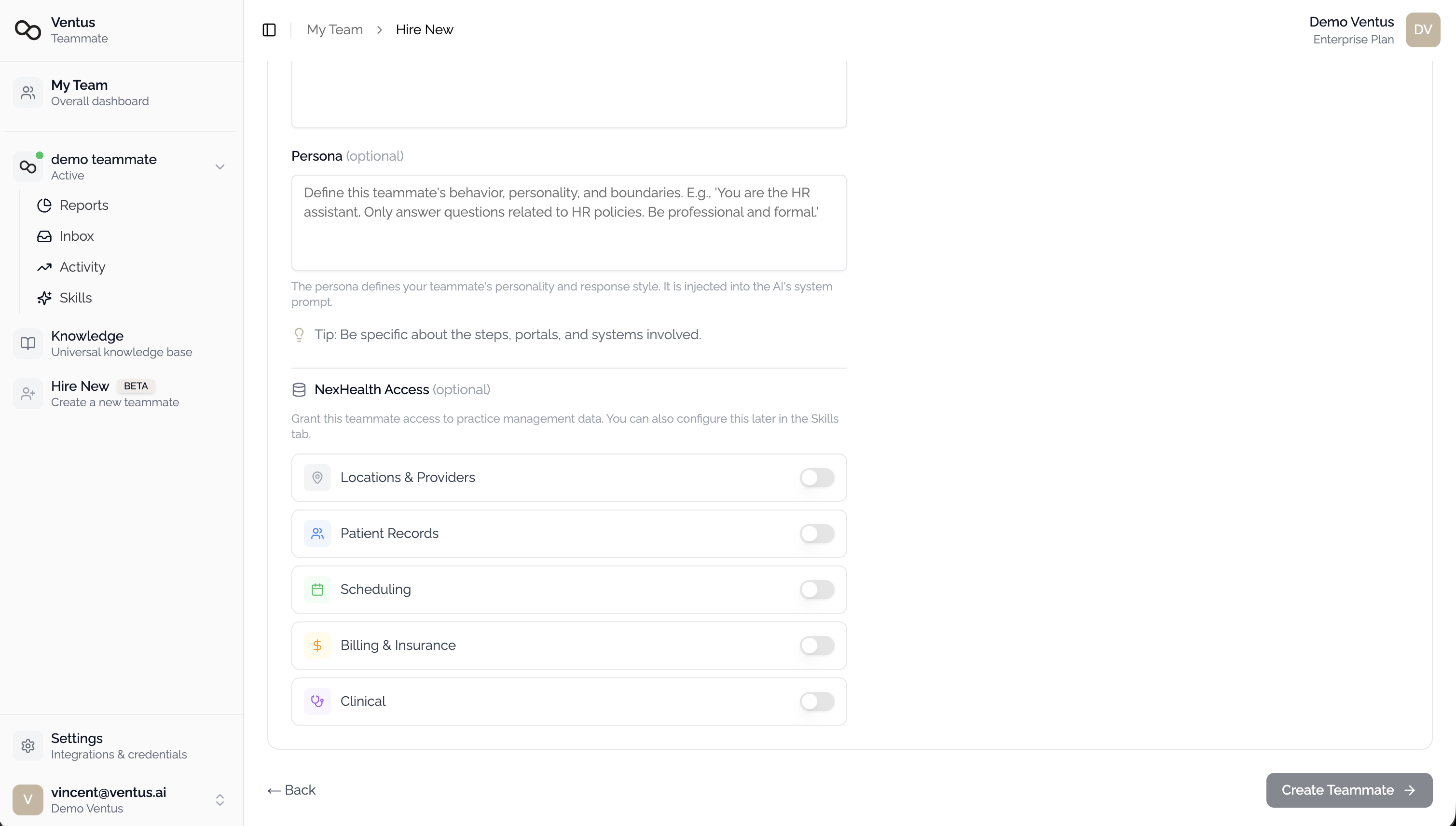This screenshot has width=1456, height=826.
Task: Enable Scheduling access
Action: pos(817,590)
